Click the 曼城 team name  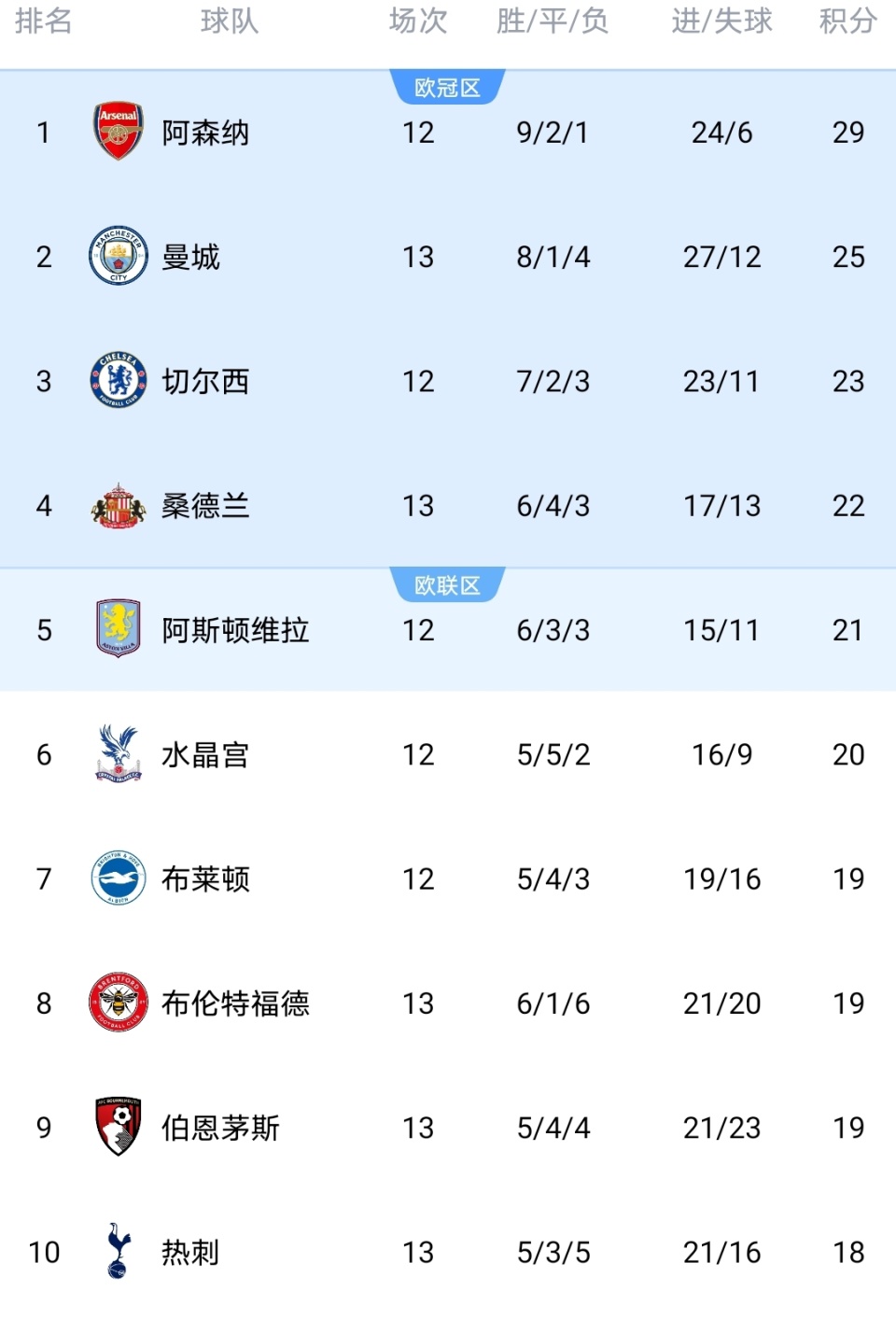point(190,257)
